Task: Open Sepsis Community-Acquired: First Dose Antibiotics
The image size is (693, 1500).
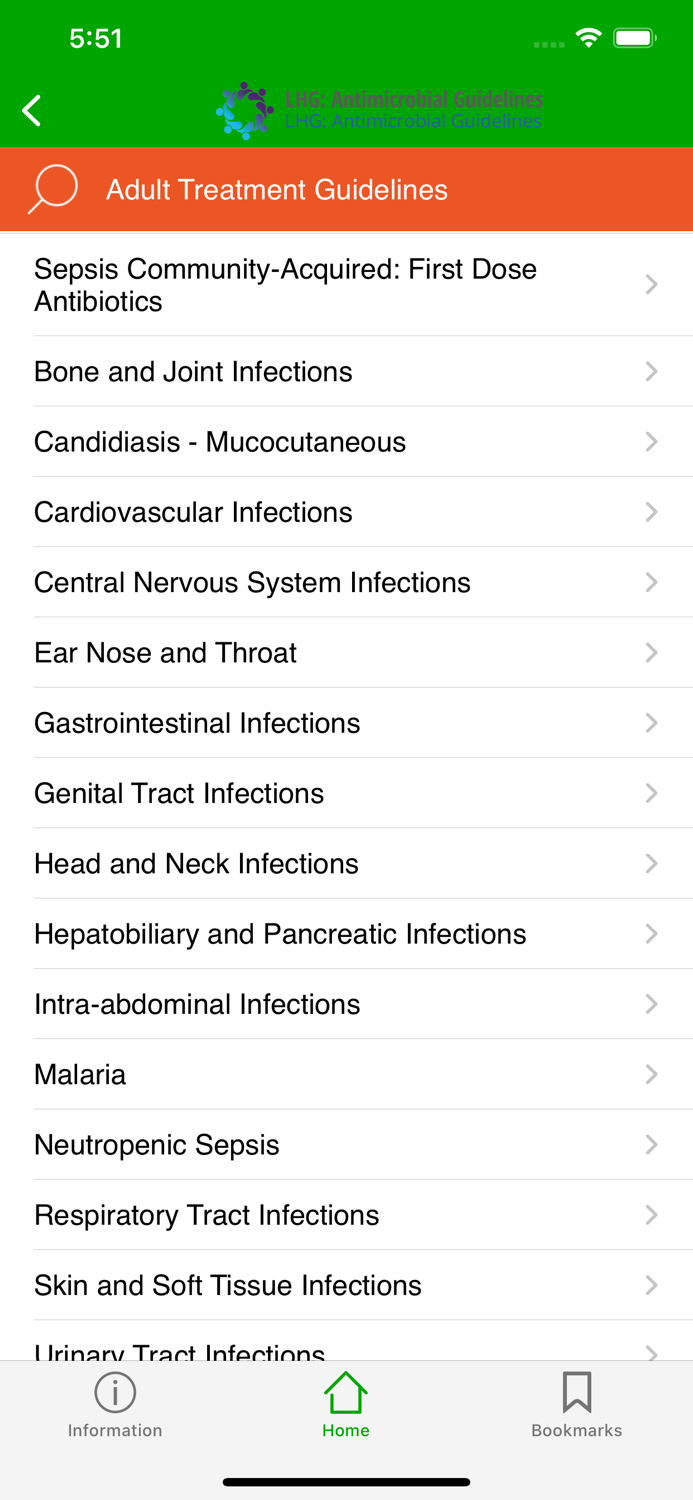Action: pos(285,284)
